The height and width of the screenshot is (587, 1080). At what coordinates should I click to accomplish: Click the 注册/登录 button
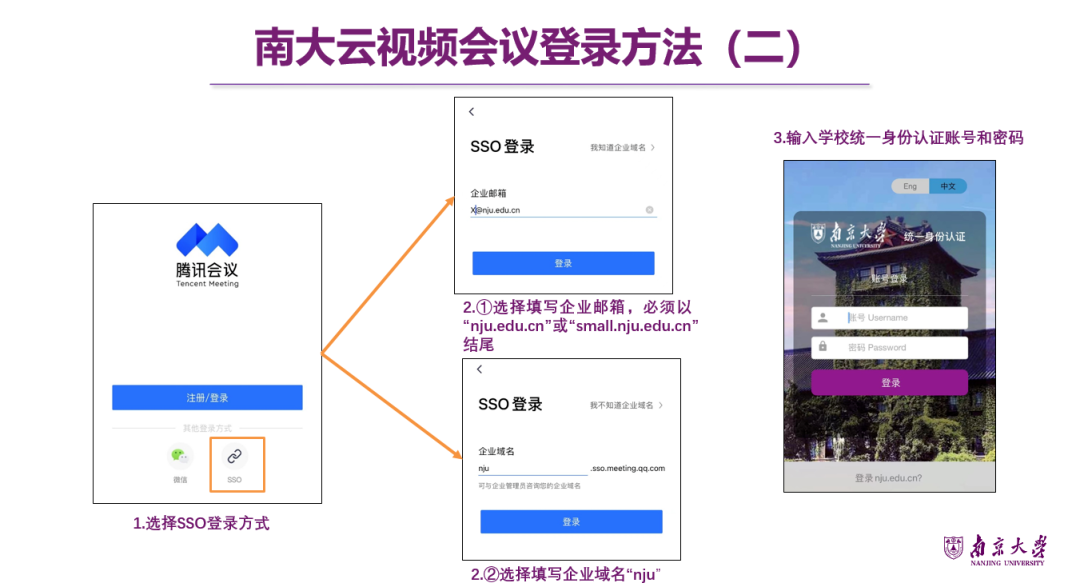point(206,397)
